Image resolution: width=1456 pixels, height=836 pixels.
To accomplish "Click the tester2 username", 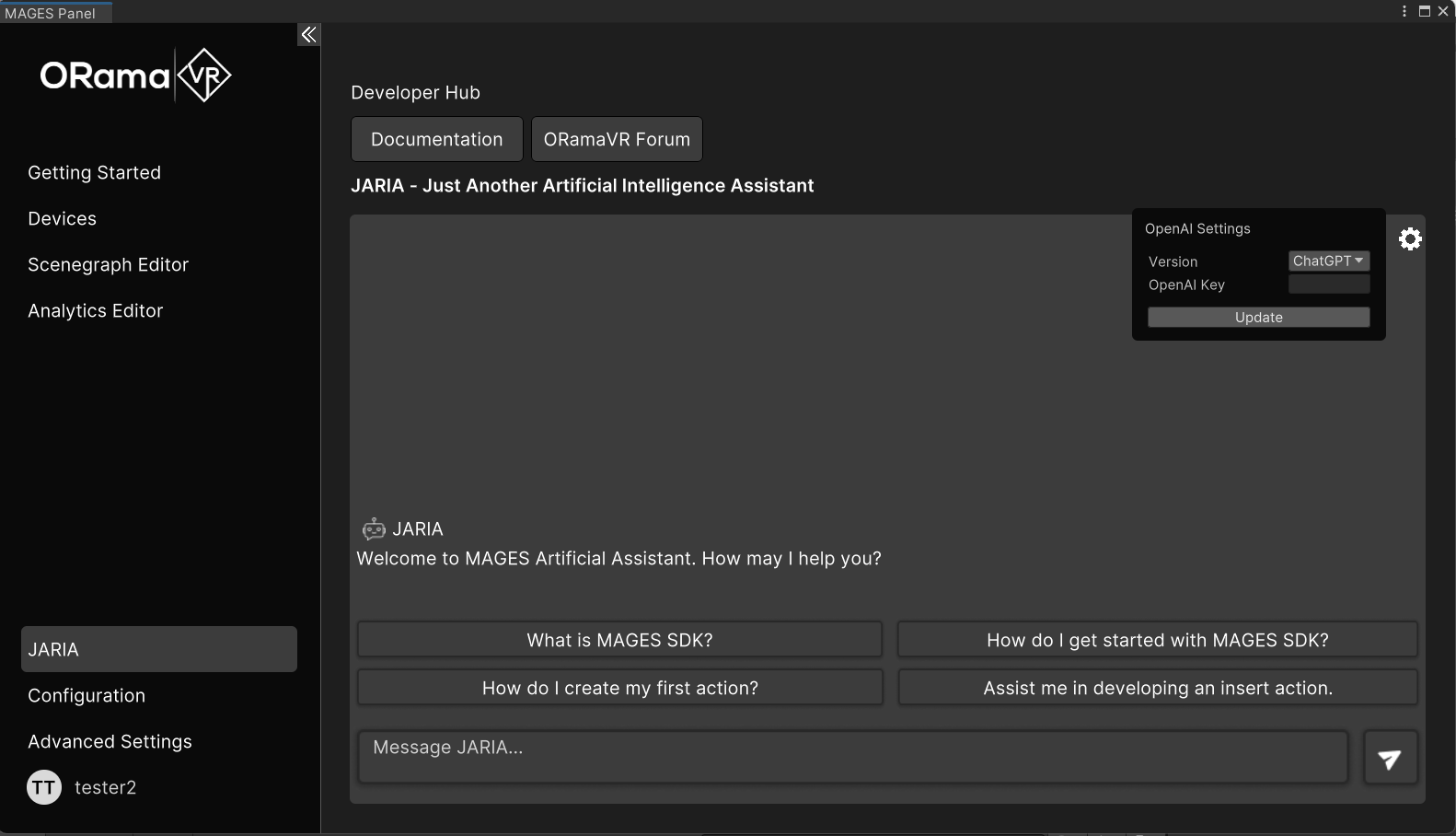I will (106, 787).
